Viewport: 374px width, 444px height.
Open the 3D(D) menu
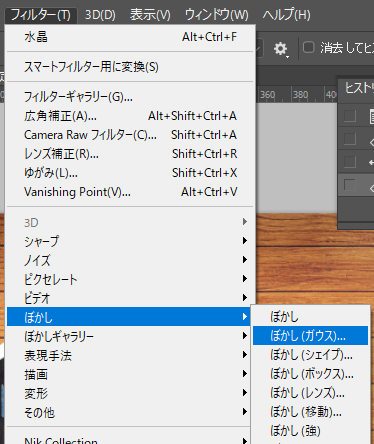(x=100, y=15)
